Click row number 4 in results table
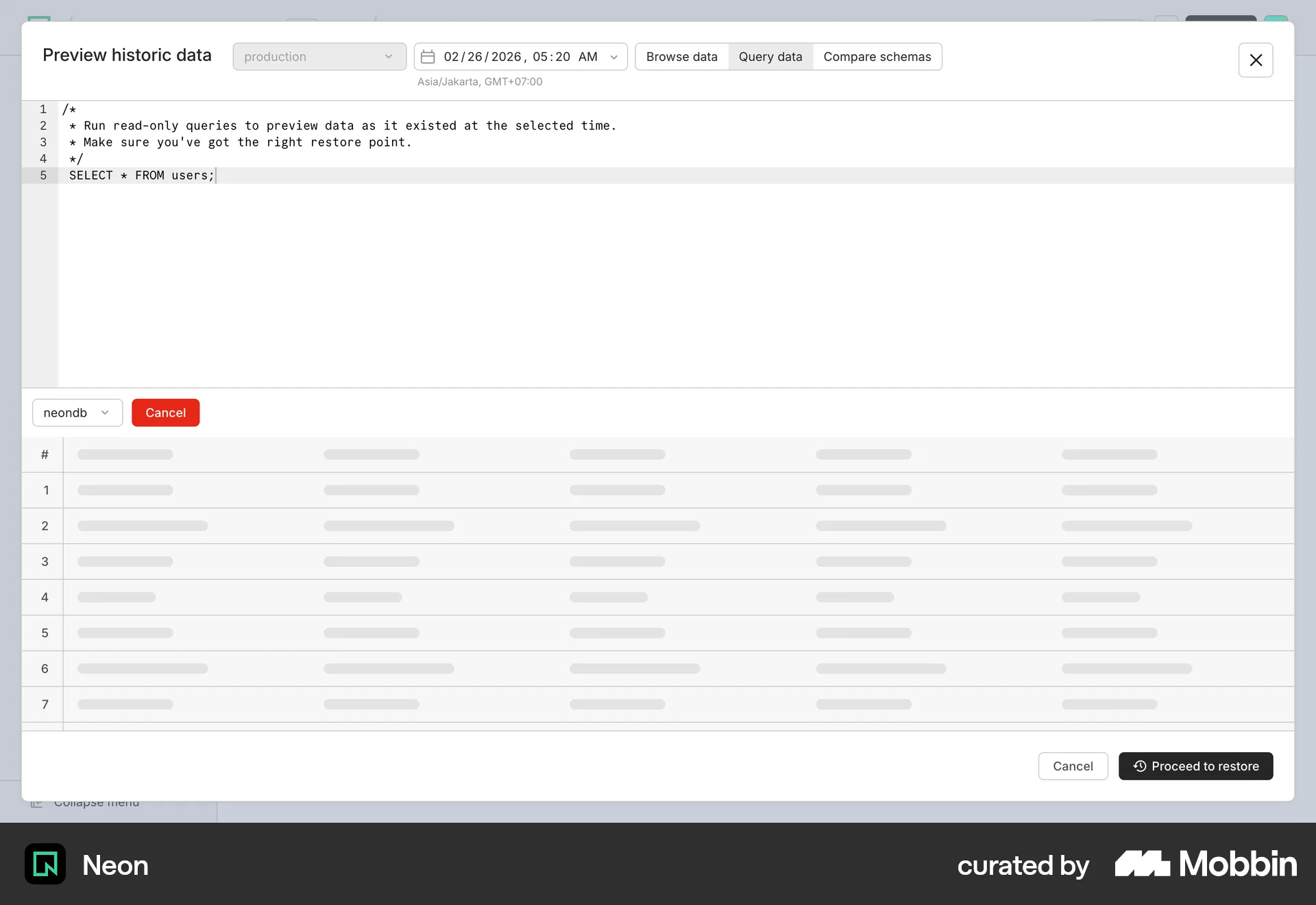 coord(45,597)
